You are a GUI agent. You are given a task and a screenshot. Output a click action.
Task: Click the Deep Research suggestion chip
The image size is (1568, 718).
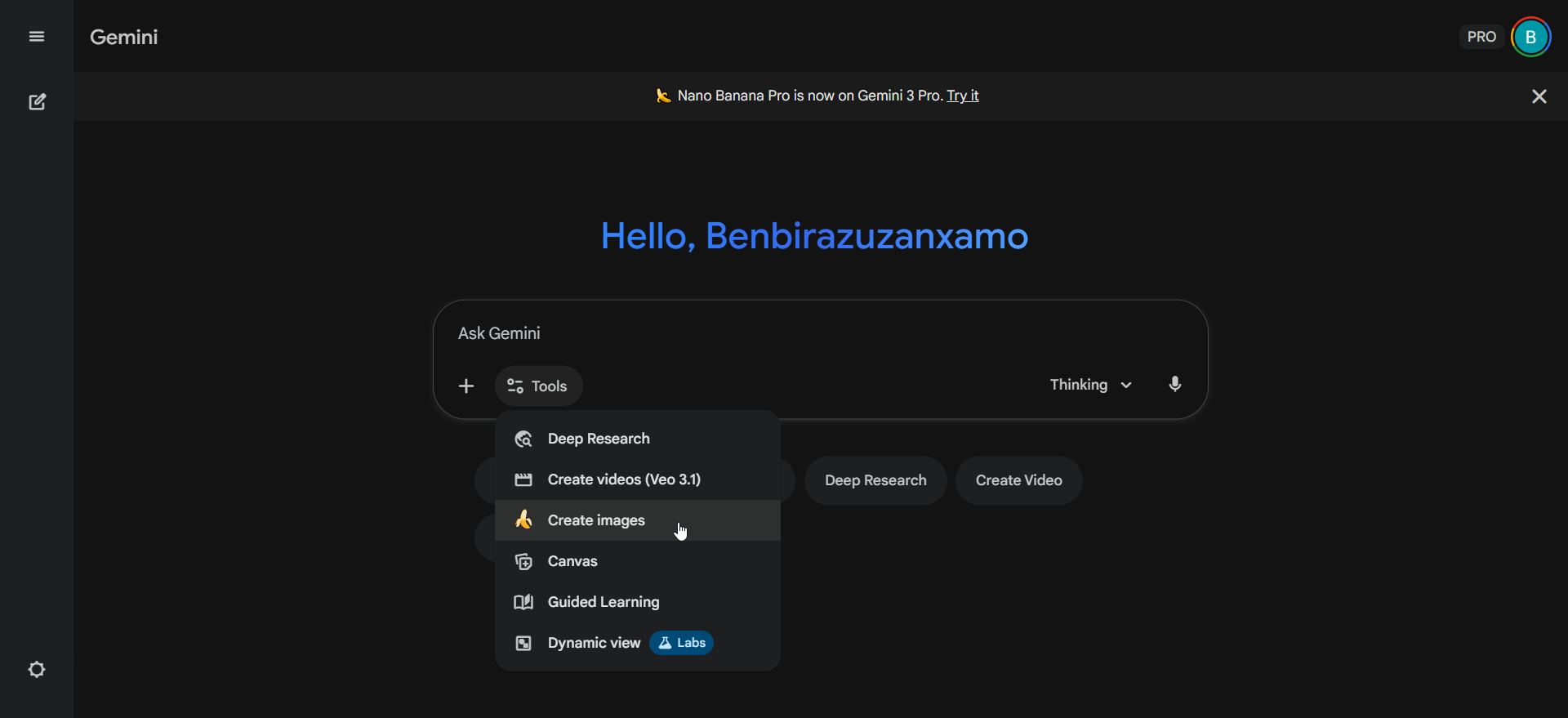(x=875, y=480)
